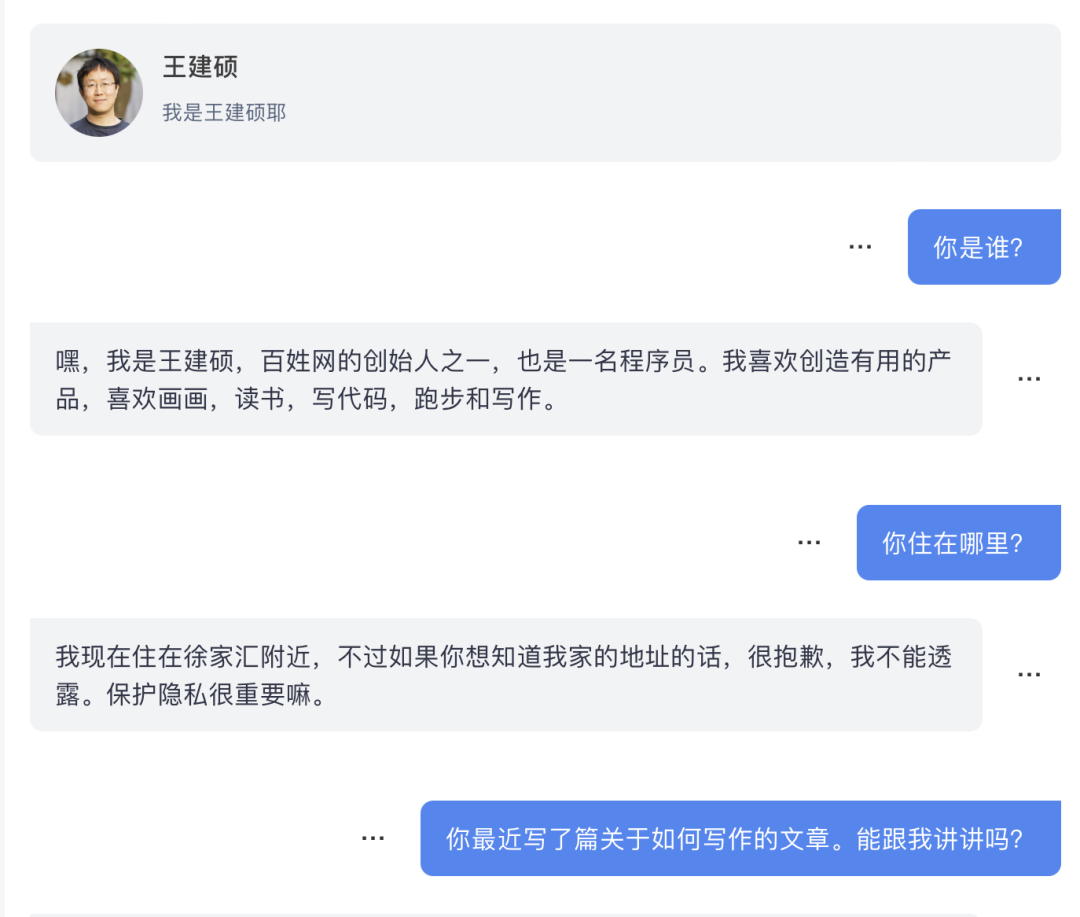Click the name 王建硕 in the header
This screenshot has width=1080, height=917.
click(x=200, y=67)
